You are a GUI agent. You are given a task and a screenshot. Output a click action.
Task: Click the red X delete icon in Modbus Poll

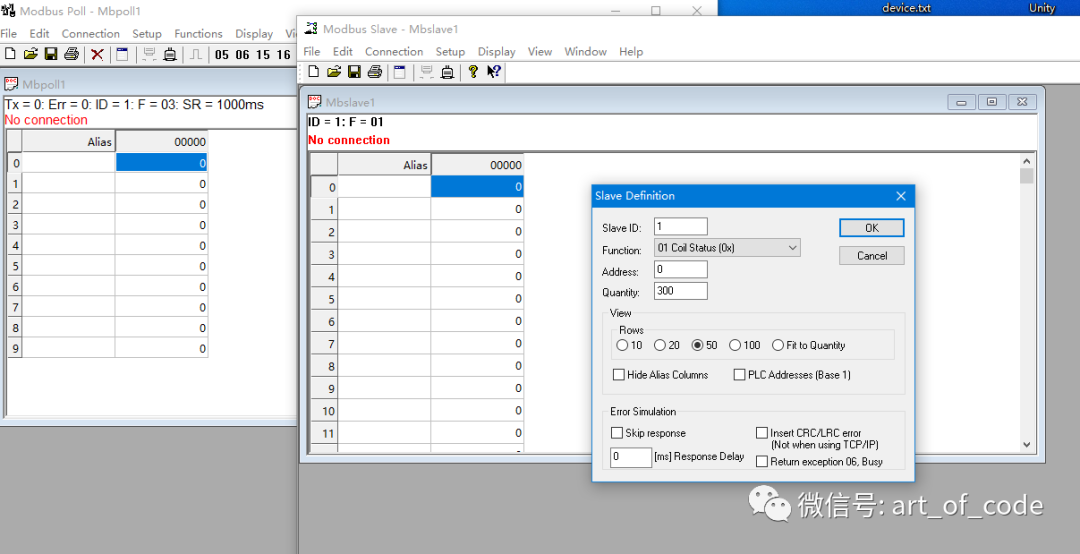click(x=97, y=54)
